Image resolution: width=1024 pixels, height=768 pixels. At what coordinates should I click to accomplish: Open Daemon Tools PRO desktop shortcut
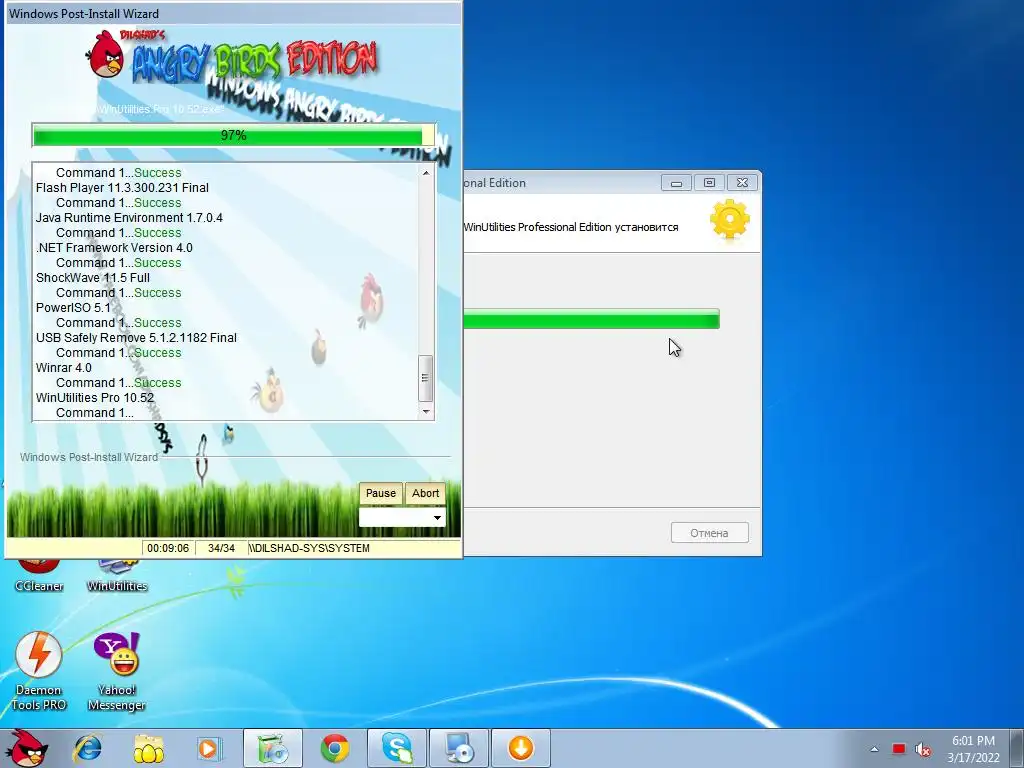pos(39,671)
